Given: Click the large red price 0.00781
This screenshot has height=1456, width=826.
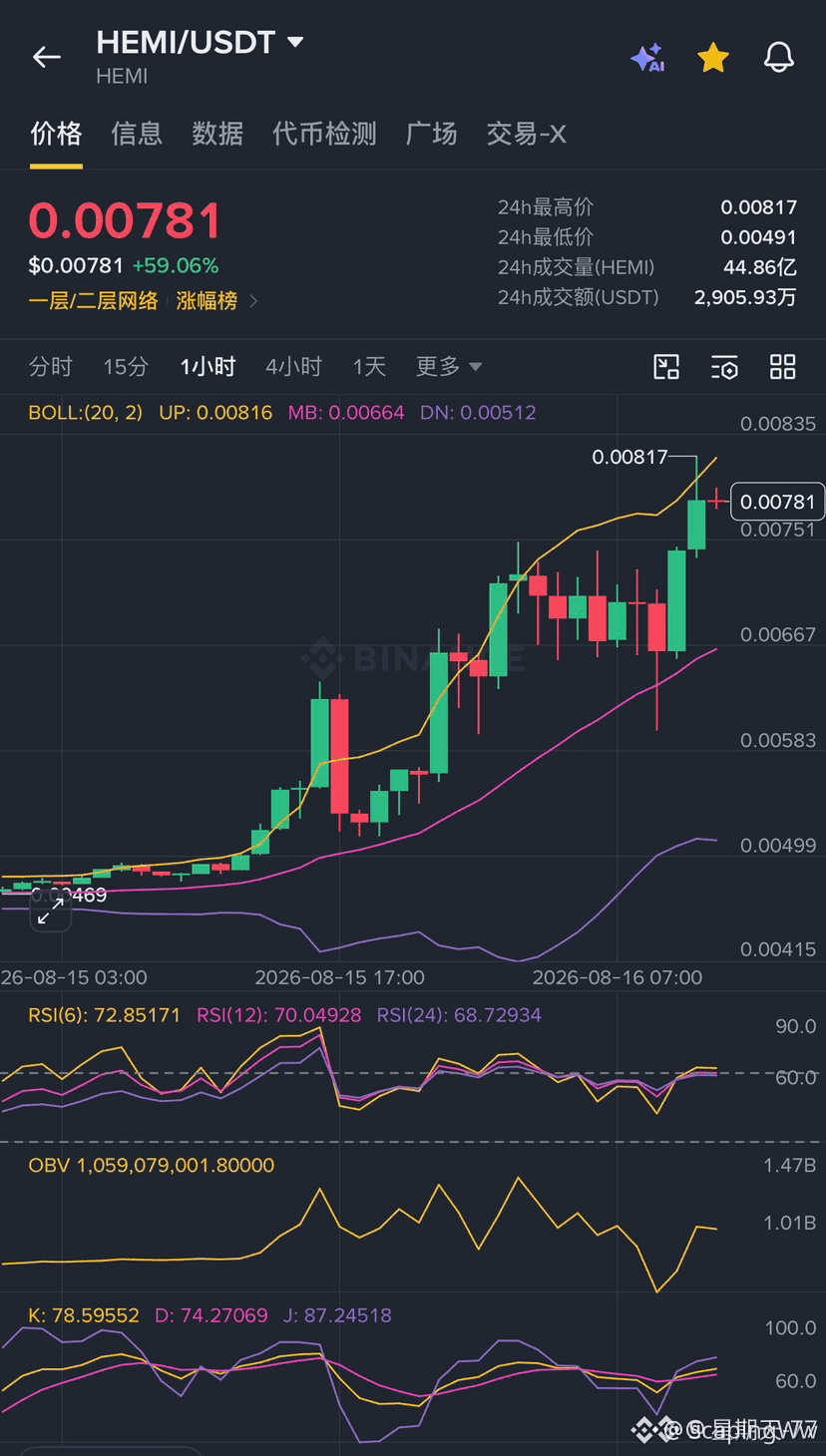Looking at the screenshot, I should (x=125, y=220).
